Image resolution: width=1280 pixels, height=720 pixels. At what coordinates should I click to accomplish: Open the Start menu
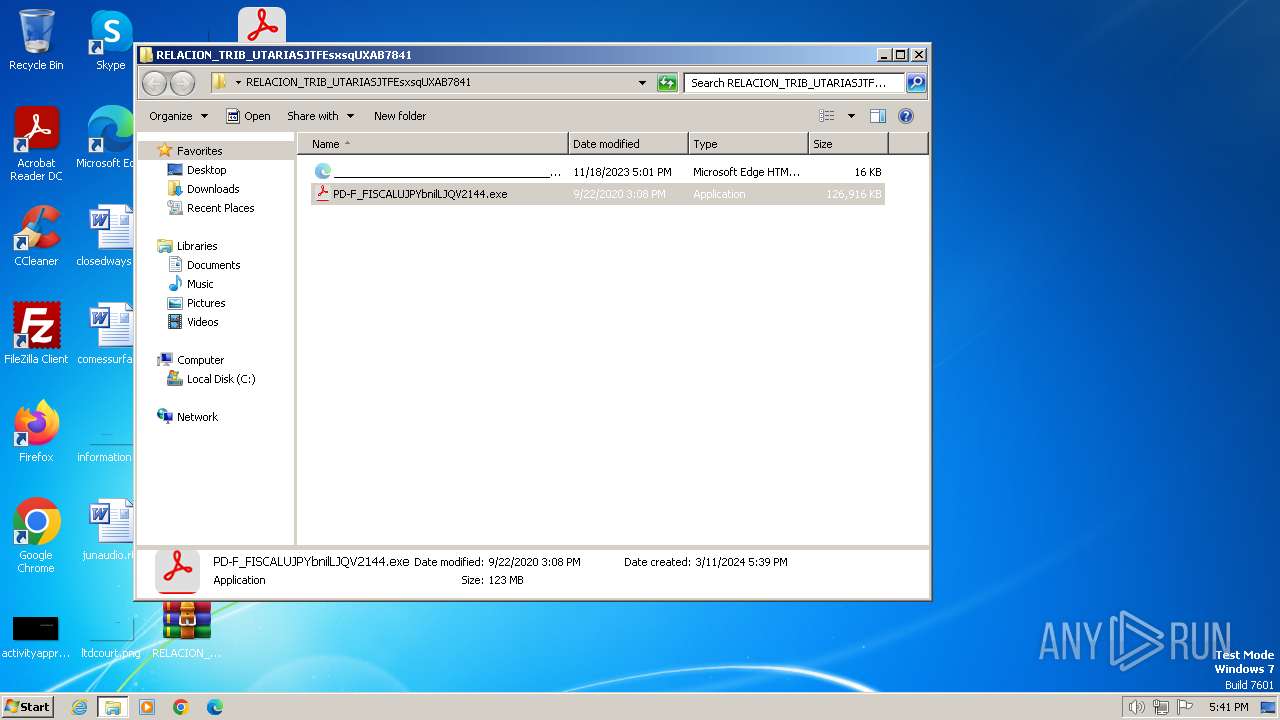[x=28, y=706]
